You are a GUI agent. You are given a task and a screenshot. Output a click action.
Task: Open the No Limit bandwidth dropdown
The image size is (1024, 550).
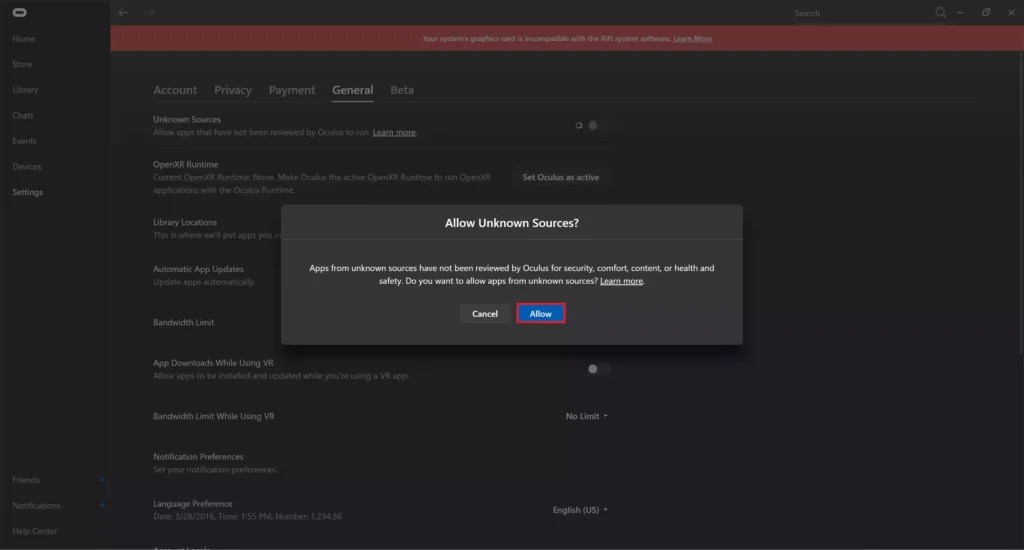tap(586, 416)
